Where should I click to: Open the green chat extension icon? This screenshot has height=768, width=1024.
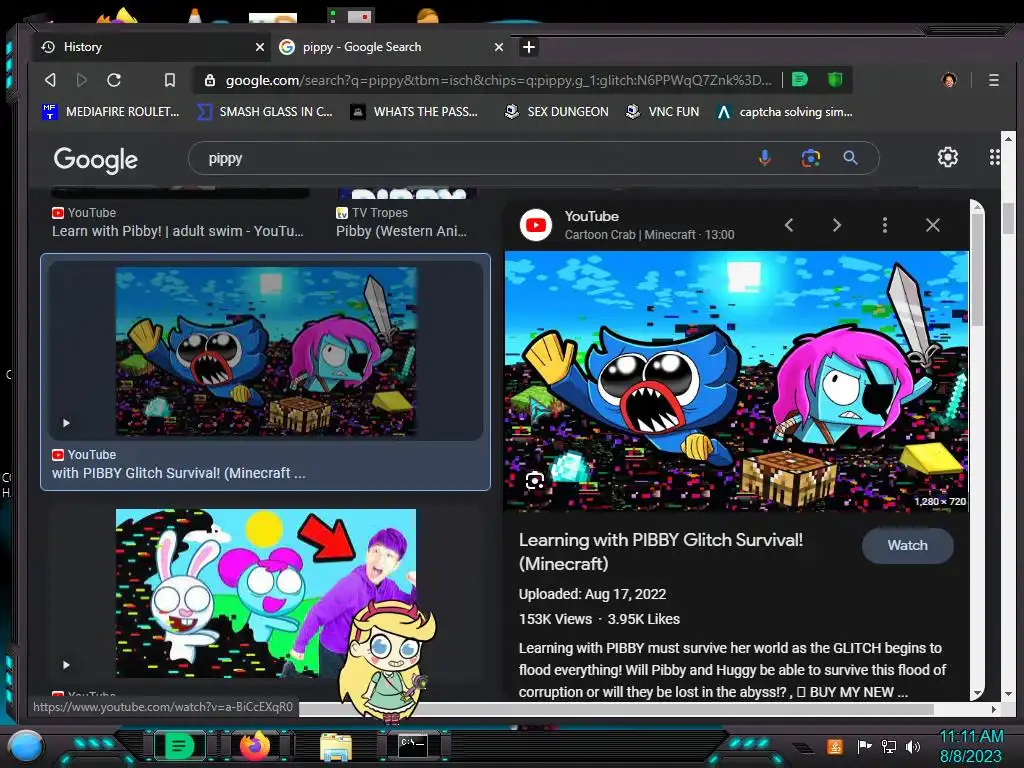pos(799,80)
